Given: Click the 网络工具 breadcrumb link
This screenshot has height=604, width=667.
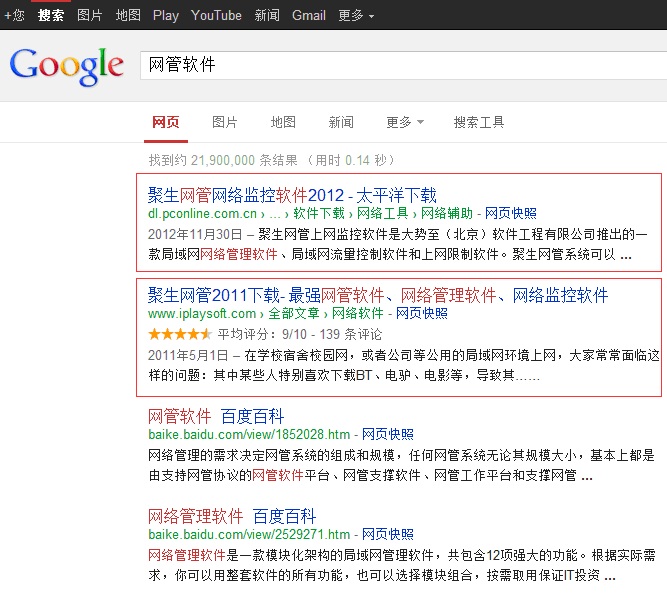Looking at the screenshot, I should pos(382,213).
